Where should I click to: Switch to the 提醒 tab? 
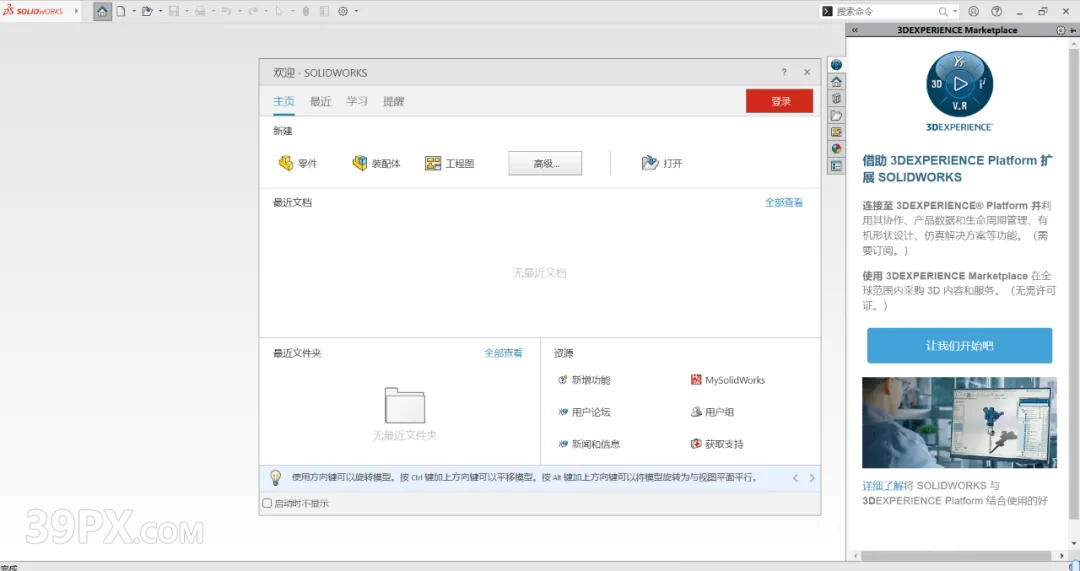pos(394,101)
